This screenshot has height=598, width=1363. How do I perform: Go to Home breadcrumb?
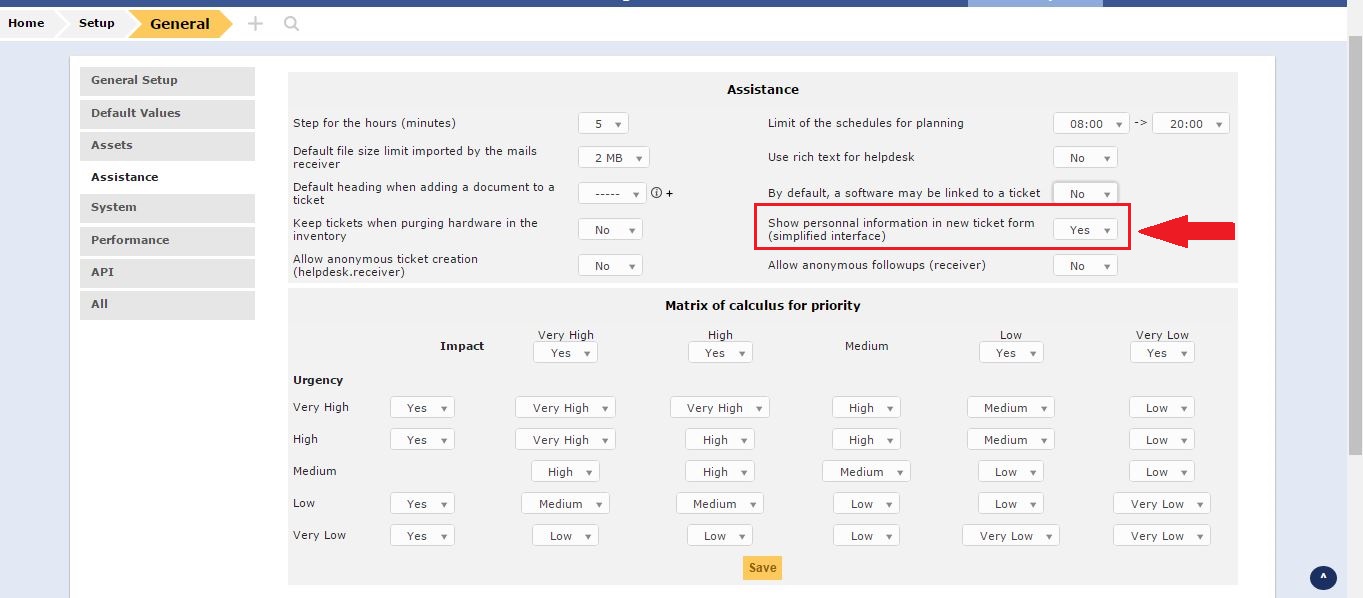26,23
